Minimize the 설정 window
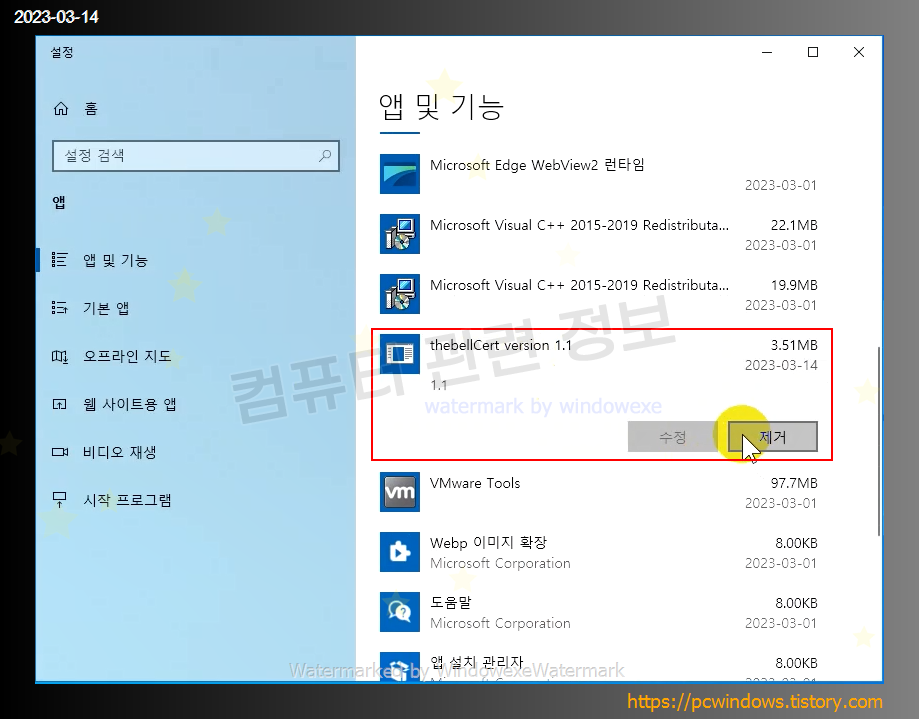Viewport: 919px width, 719px height. 767,52
